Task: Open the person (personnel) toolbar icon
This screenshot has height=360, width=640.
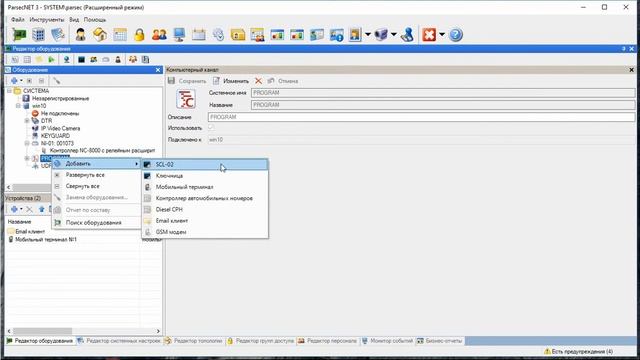Action: (x=80, y=35)
